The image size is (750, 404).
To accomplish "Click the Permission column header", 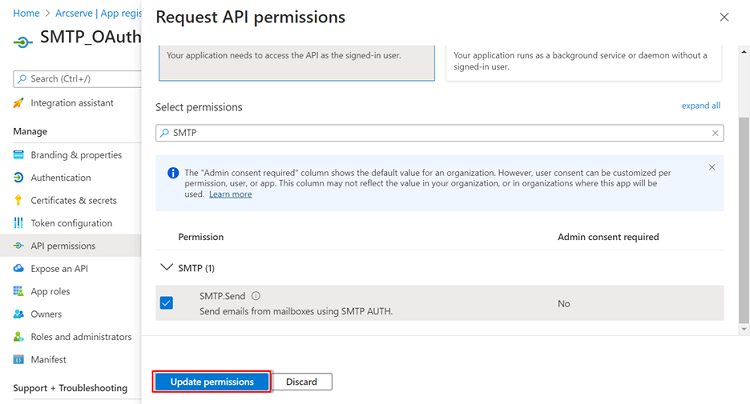I will tap(201, 237).
